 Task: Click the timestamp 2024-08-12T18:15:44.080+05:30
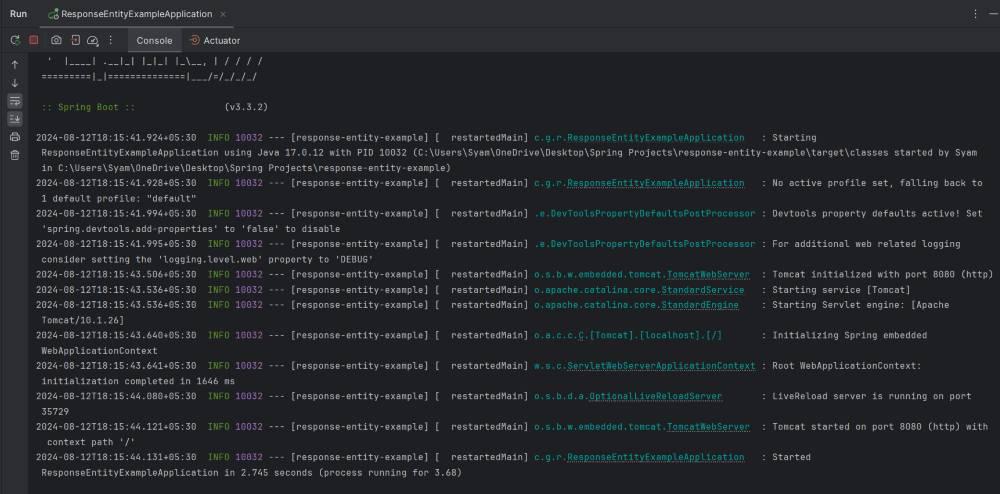(x=116, y=396)
